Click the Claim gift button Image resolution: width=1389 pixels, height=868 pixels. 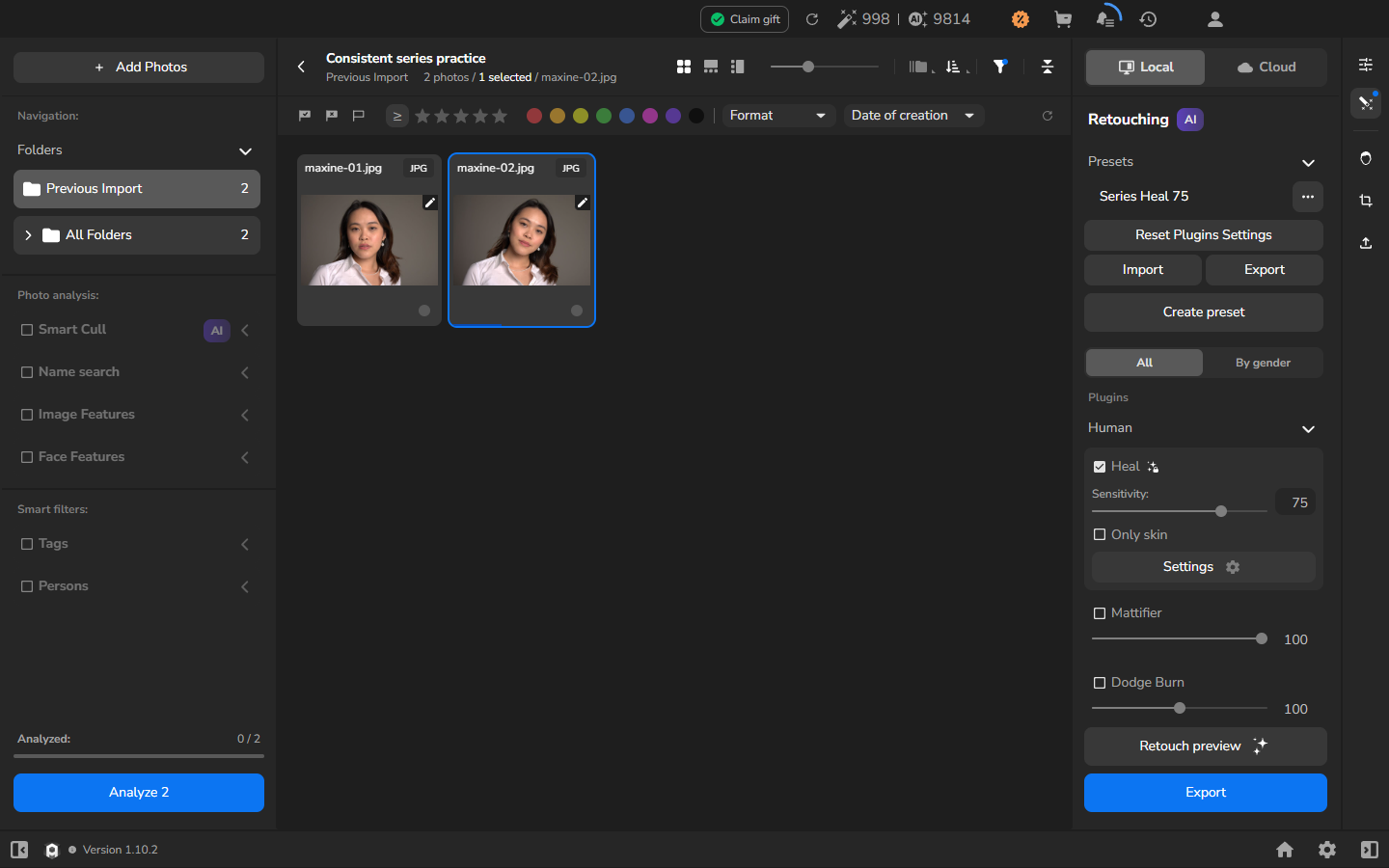click(745, 19)
